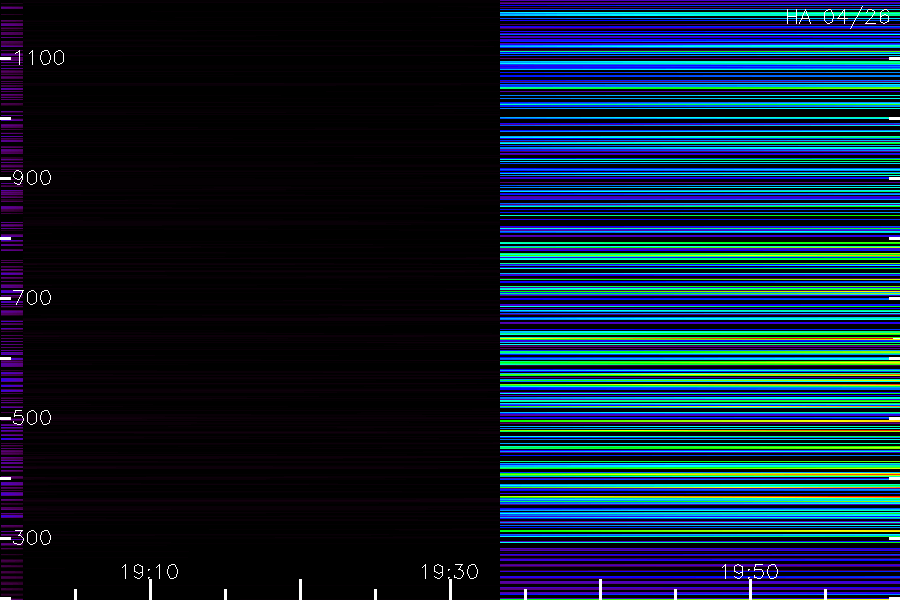Click the 19:50 time axis label
This screenshot has height=600, width=900.
point(750,572)
